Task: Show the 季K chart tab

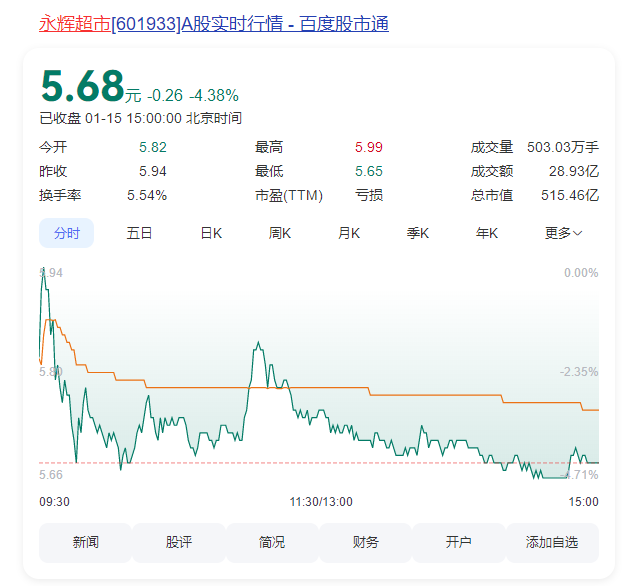Action: (418, 233)
